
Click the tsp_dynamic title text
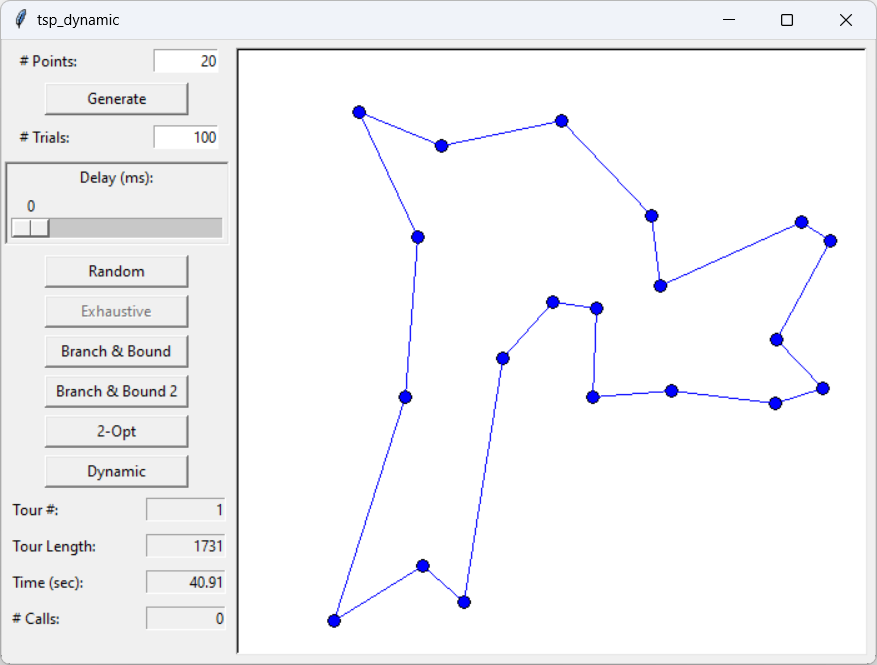tap(78, 20)
